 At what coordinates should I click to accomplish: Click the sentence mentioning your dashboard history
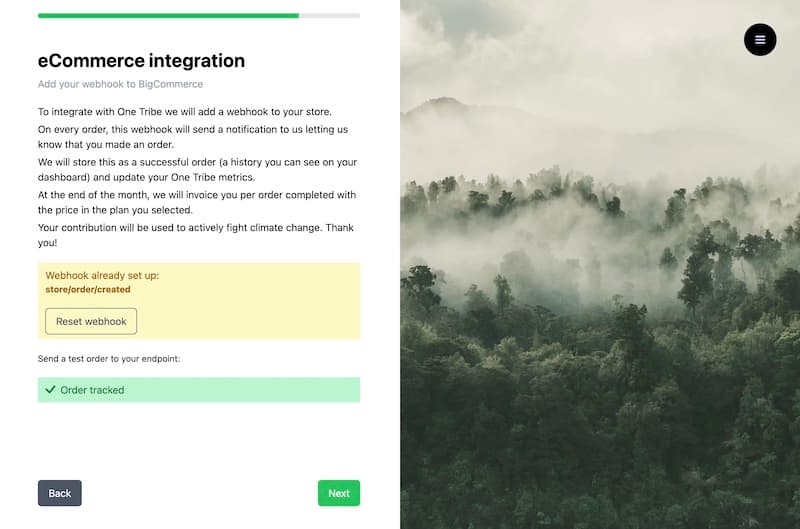pos(197,170)
